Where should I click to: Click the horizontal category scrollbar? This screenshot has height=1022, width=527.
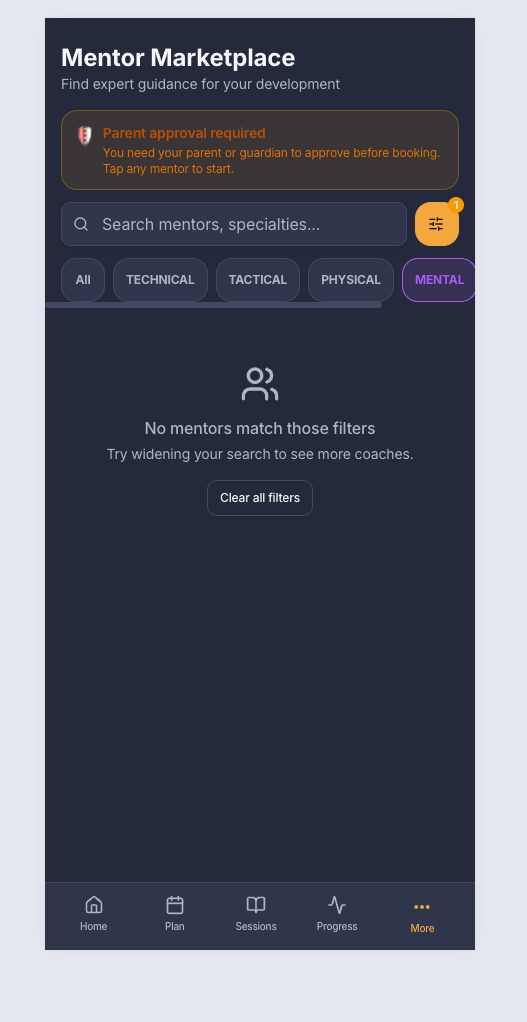pos(214,304)
